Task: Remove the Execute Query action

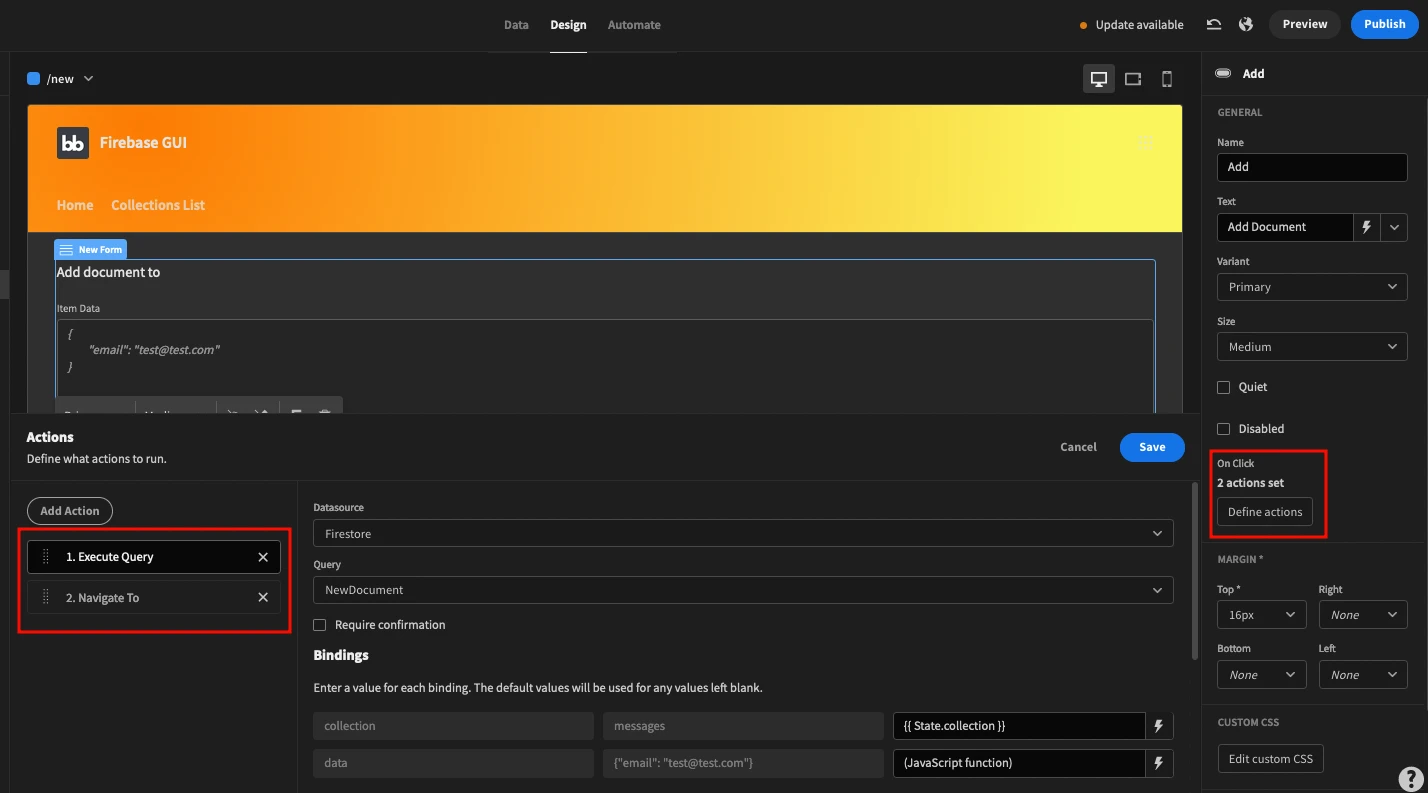Action: pos(263,557)
